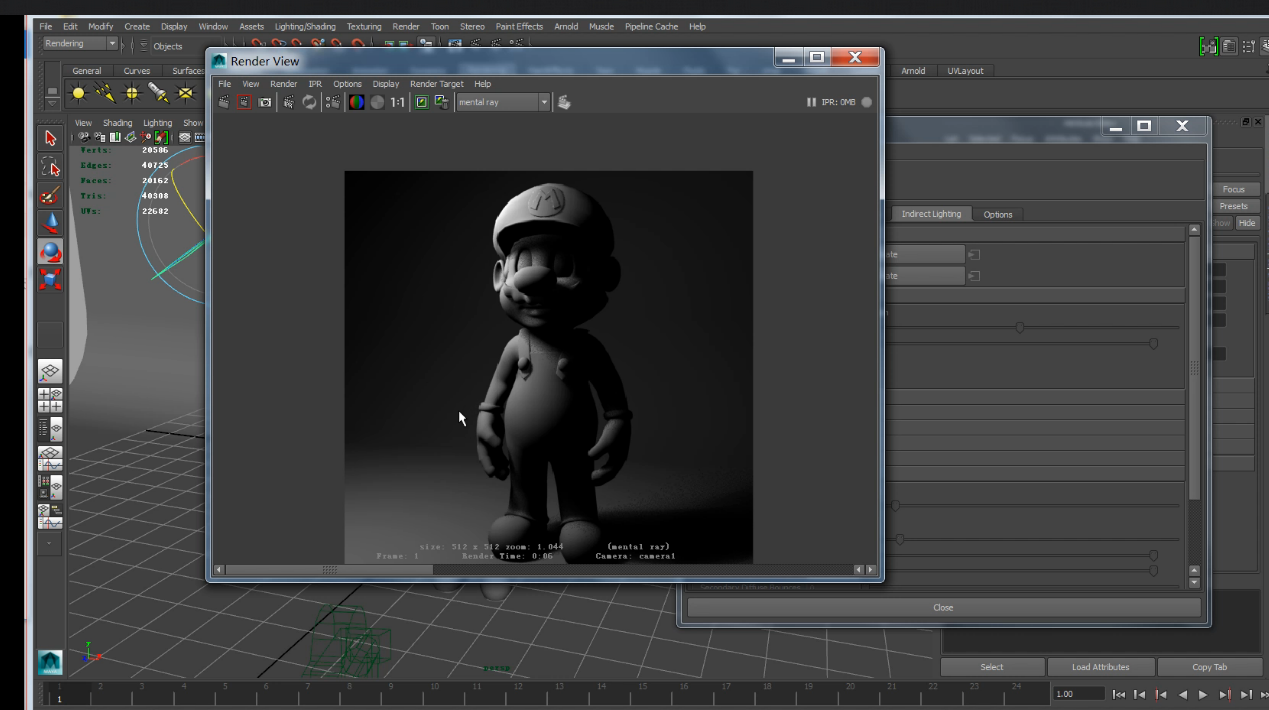
Task: Take a snapshot with camera icon
Action: (x=265, y=102)
